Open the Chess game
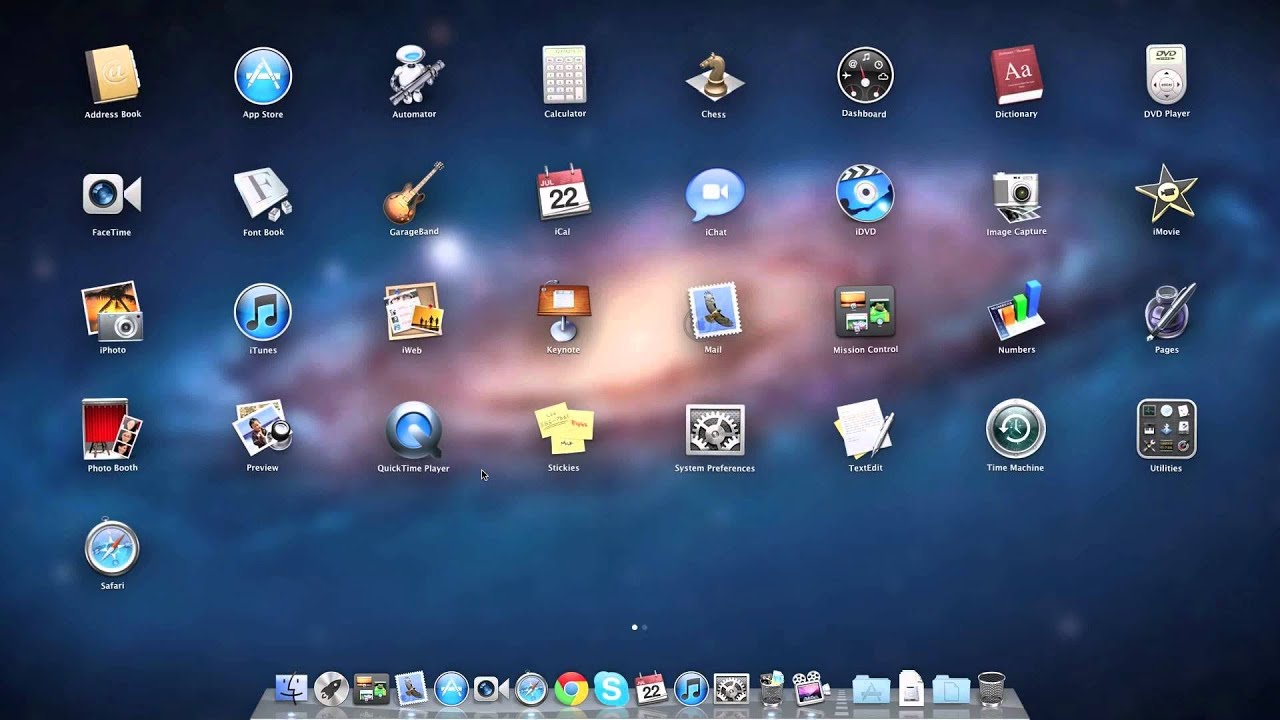Viewport: 1280px width, 720px height. 714,76
